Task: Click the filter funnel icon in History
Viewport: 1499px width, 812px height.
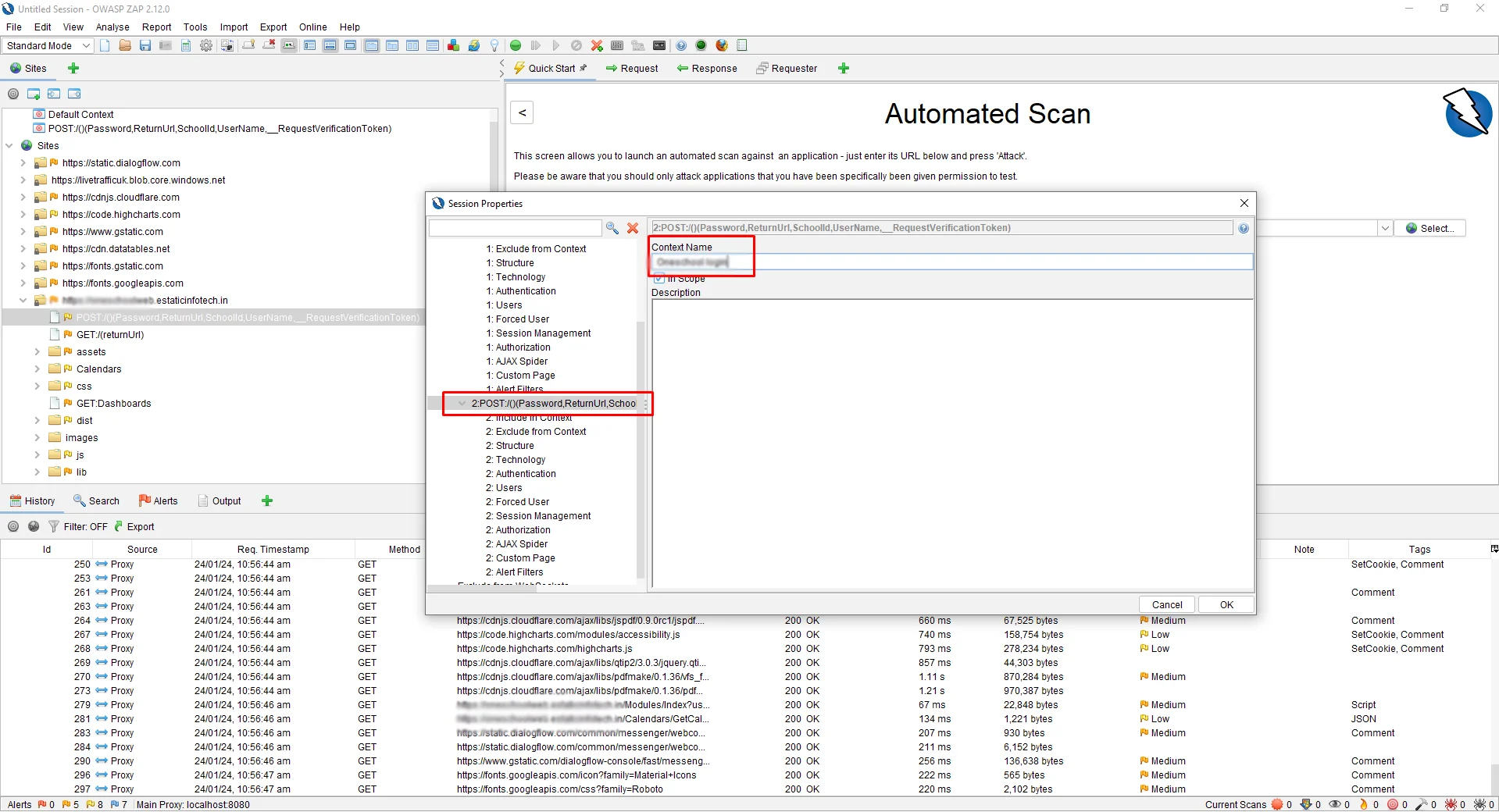Action: click(54, 527)
